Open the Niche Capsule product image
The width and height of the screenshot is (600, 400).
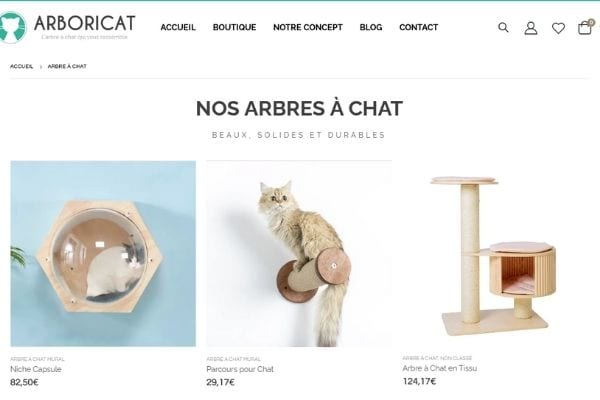[103, 253]
